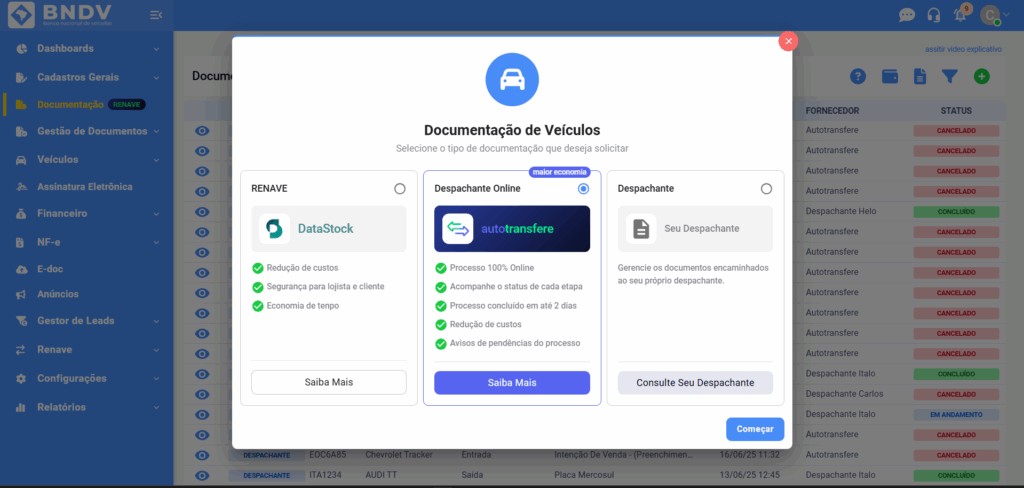Click the EM ANDAMENTO status badge
This screenshot has width=1024, height=488.
956,414
